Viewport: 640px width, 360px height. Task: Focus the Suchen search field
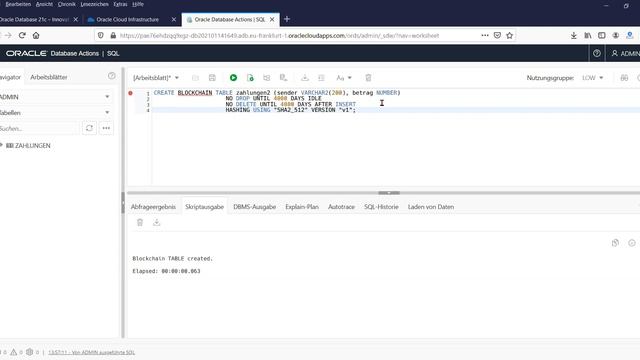click(39, 128)
